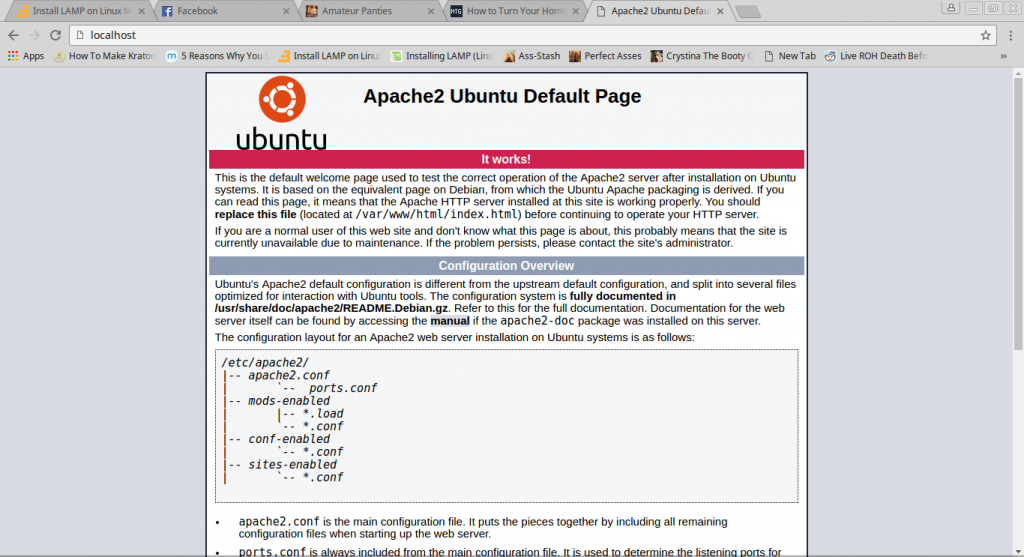
Task: Click the browser back arrow button
Action: (13, 35)
